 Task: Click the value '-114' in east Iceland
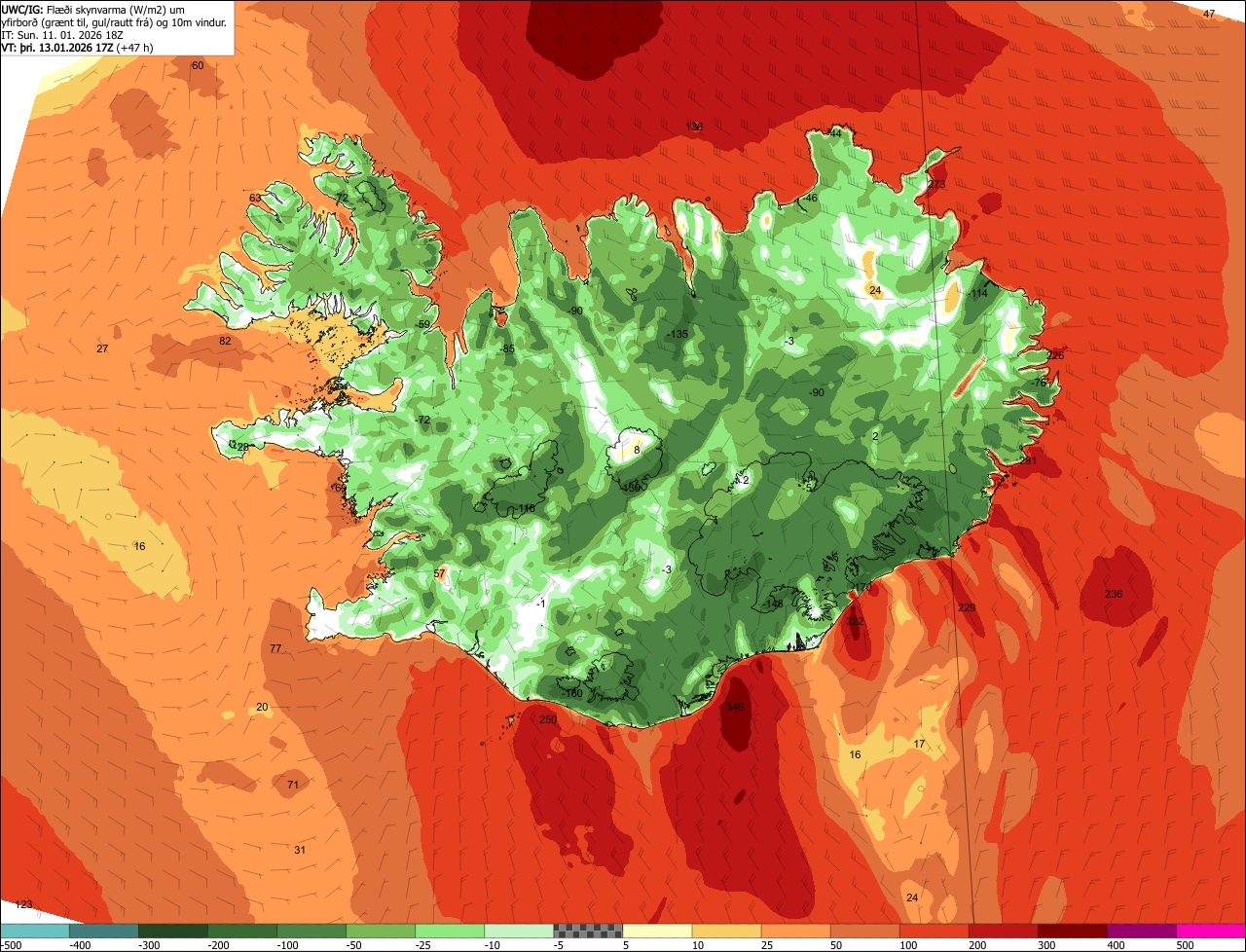click(x=977, y=293)
